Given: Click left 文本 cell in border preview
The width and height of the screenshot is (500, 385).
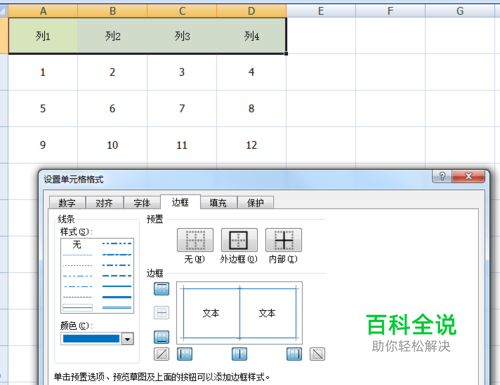Looking at the screenshot, I should point(211,313).
